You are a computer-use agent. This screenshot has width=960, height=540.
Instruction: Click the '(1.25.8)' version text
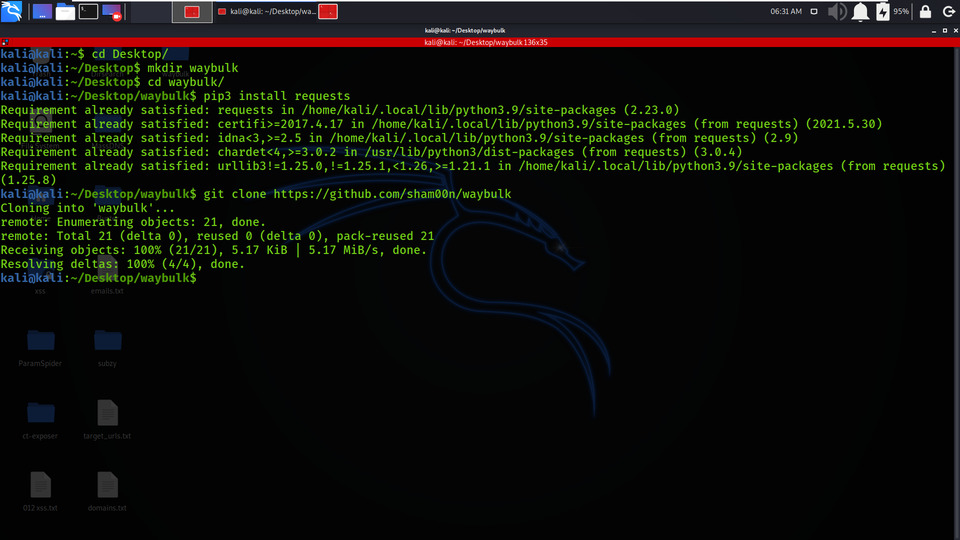click(x=28, y=180)
